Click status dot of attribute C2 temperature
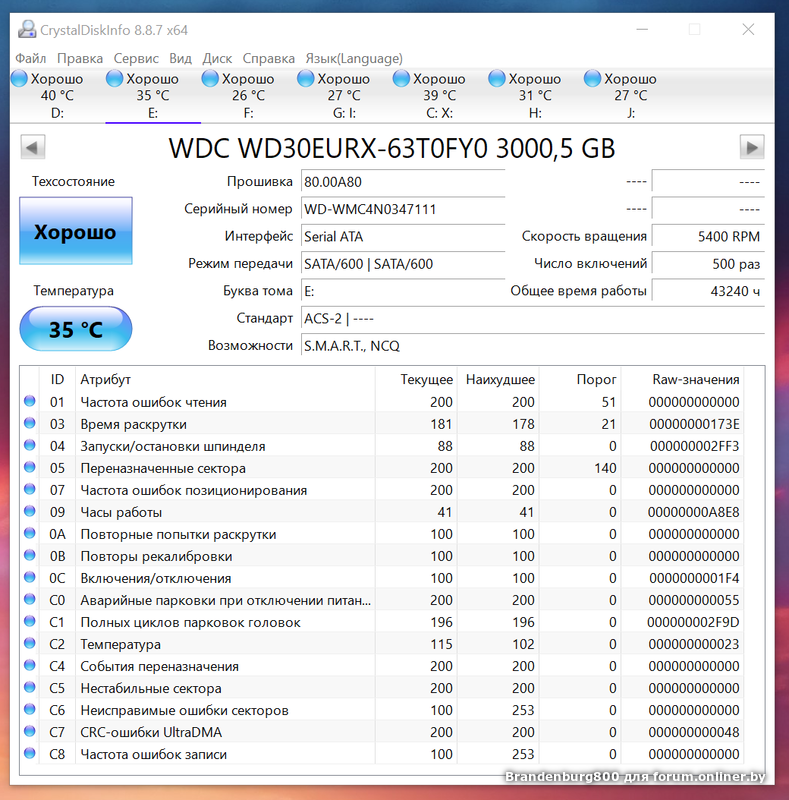 [x=30, y=643]
